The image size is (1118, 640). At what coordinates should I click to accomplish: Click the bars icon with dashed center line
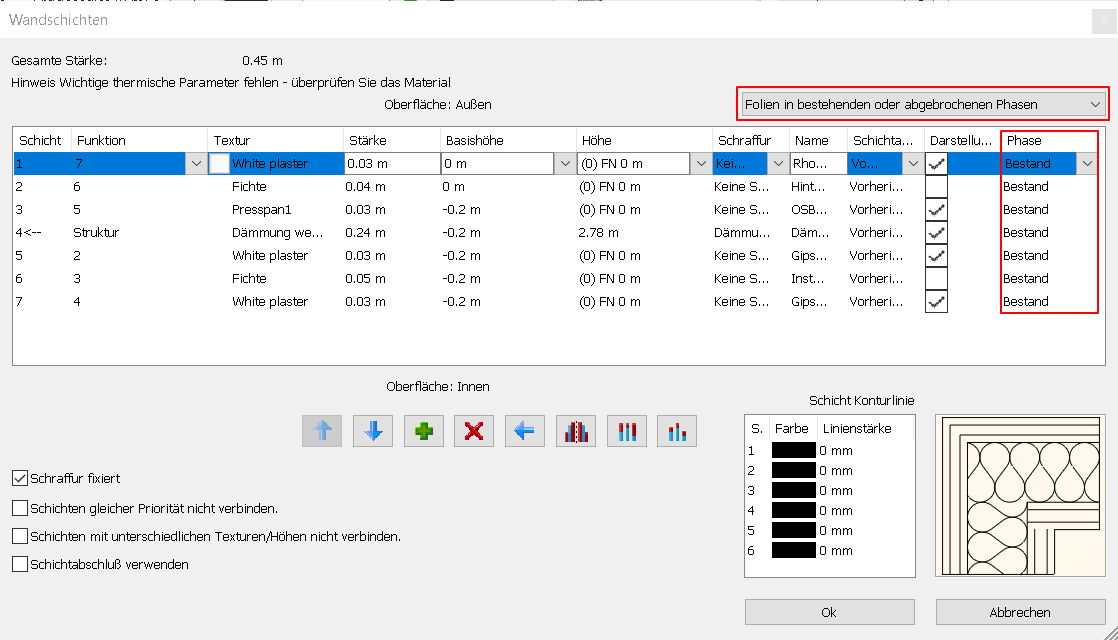pyautogui.click(x=575, y=431)
